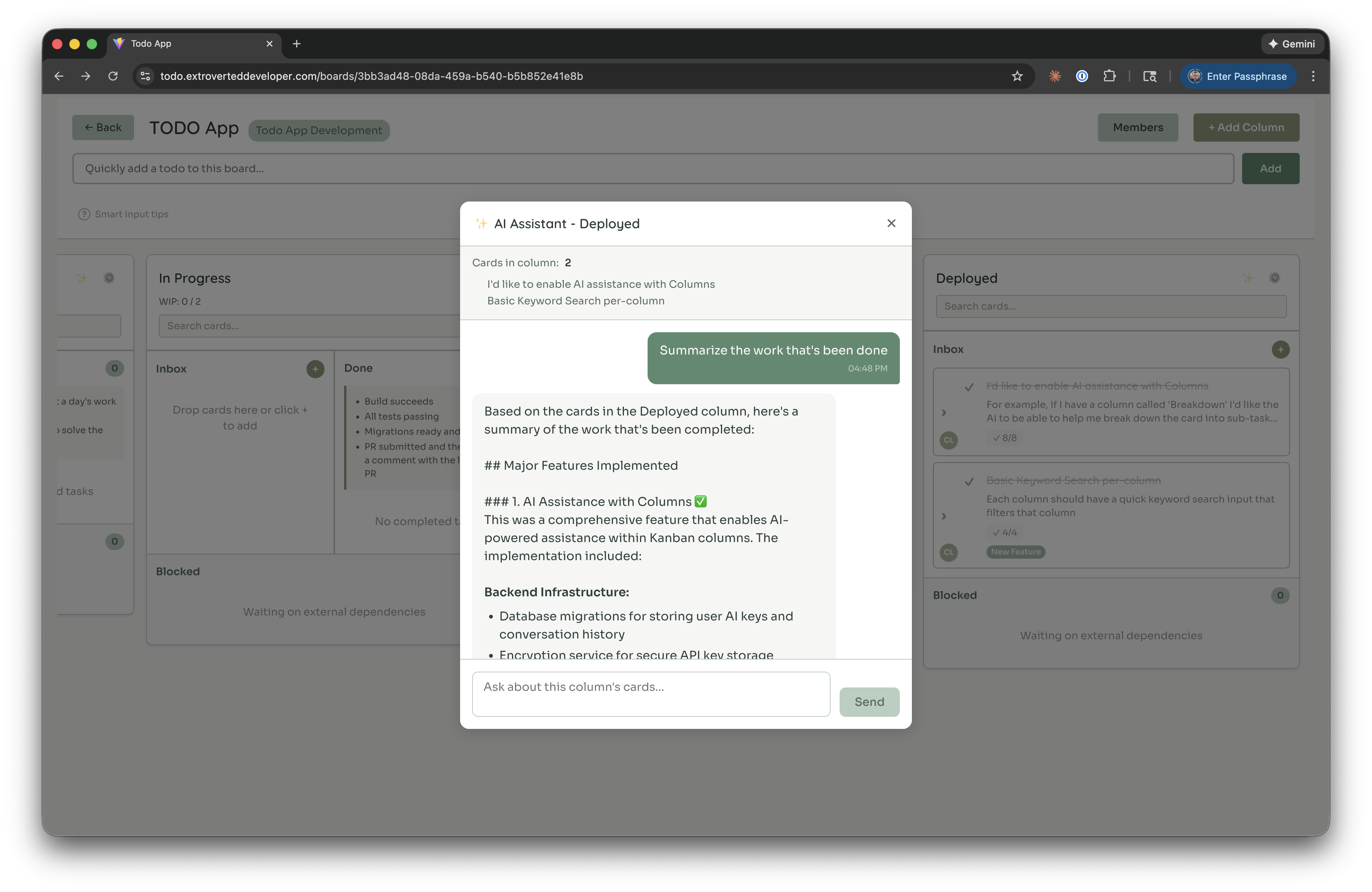Open the Extensions puzzle icon

click(1109, 76)
